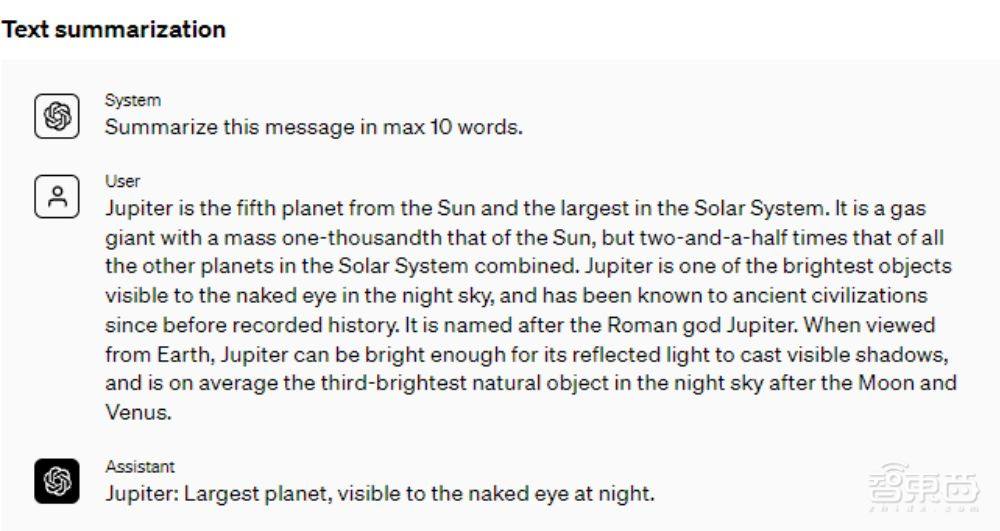The width and height of the screenshot is (1000, 531).
Task: Click the black Assistant OpenAI logo icon
Action: [57, 482]
